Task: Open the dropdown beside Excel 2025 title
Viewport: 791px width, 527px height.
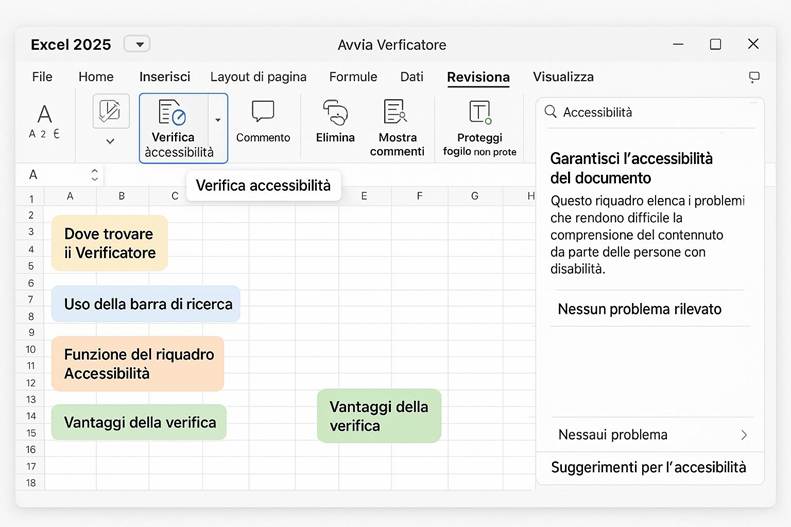Action: (137, 44)
